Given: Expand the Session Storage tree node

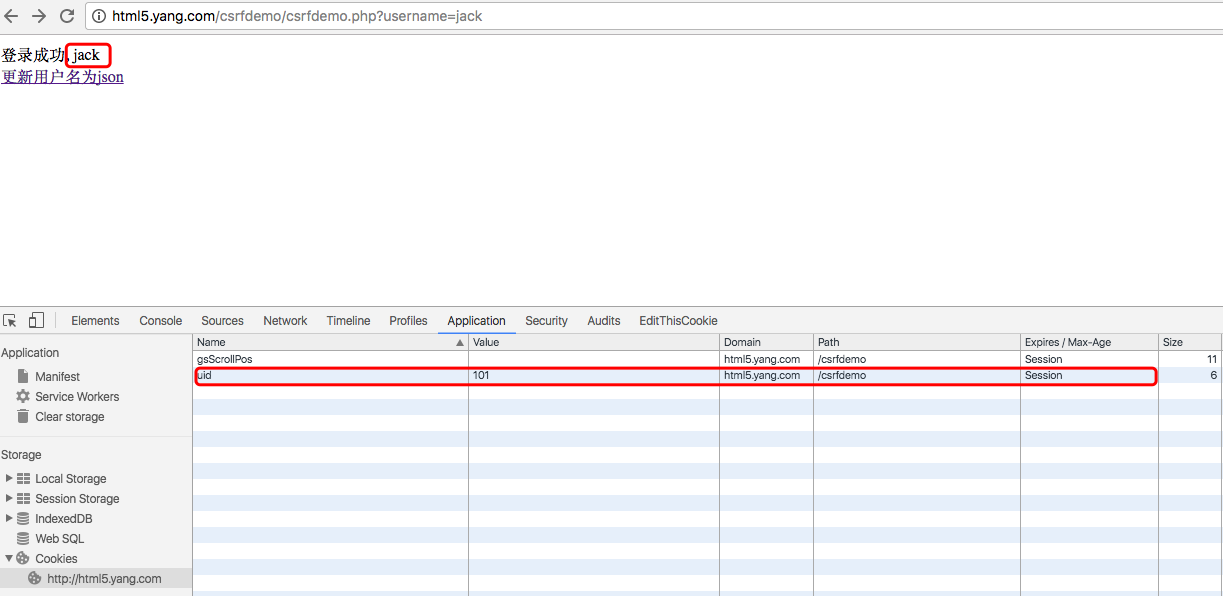Looking at the screenshot, I should (x=9, y=498).
